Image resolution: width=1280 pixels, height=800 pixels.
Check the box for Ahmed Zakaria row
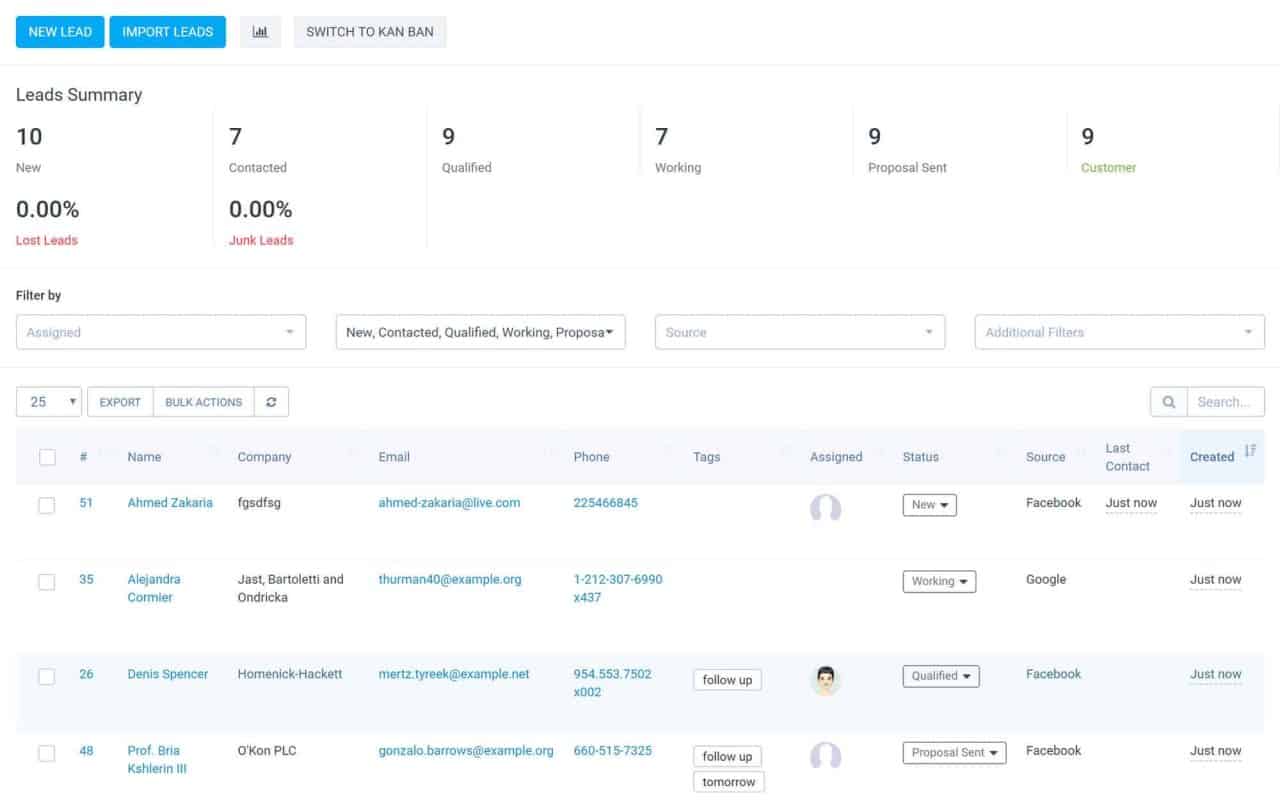click(x=47, y=505)
